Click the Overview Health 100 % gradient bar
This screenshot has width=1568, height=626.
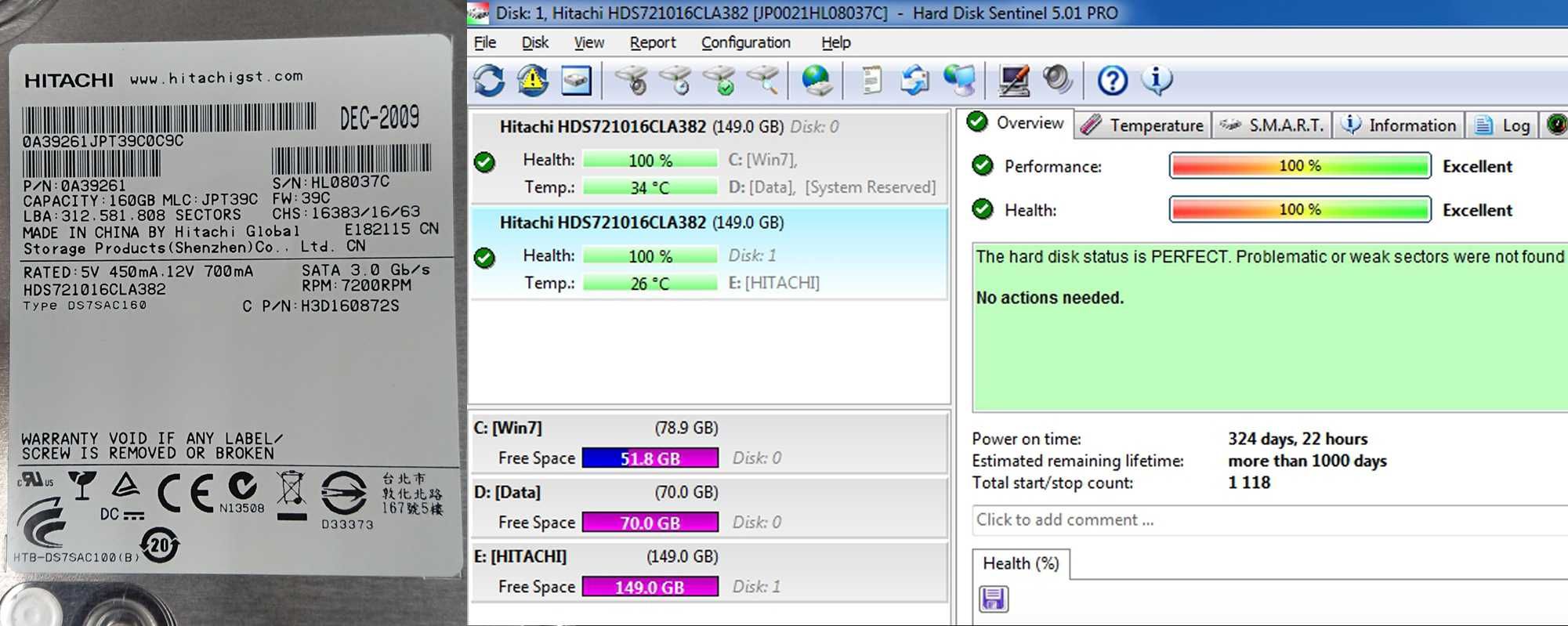[1300, 209]
